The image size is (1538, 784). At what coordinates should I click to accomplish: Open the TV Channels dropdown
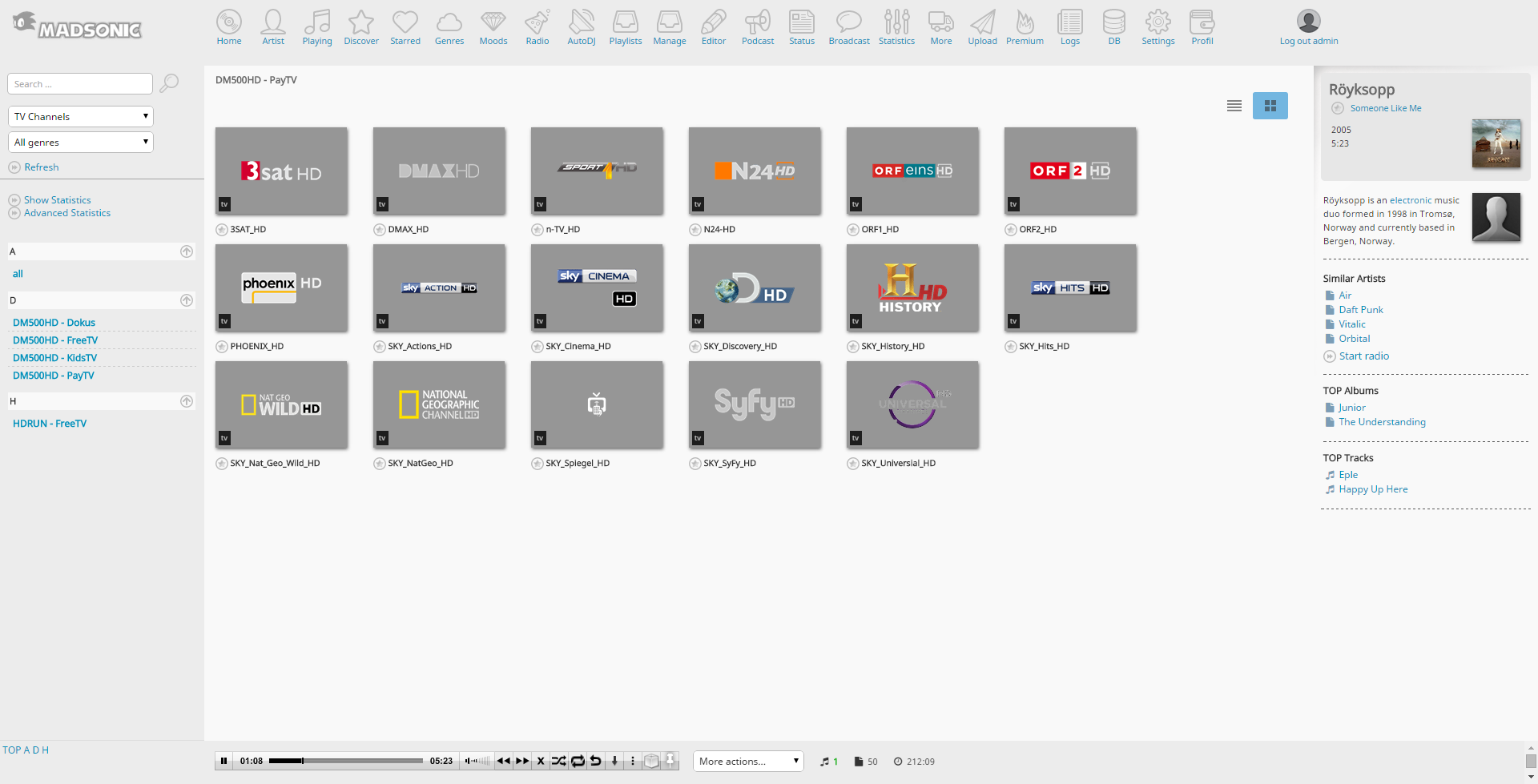coord(81,117)
